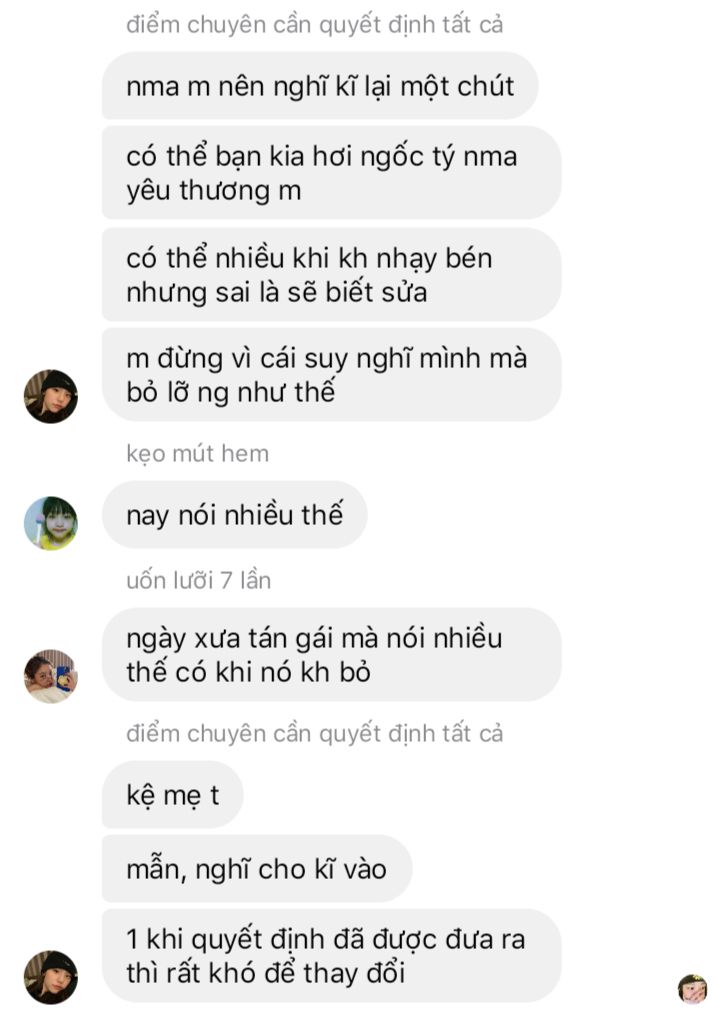Tap the black-hat avatar beside the last message
The width and height of the screenshot is (713, 1035).
[x=51, y=977]
